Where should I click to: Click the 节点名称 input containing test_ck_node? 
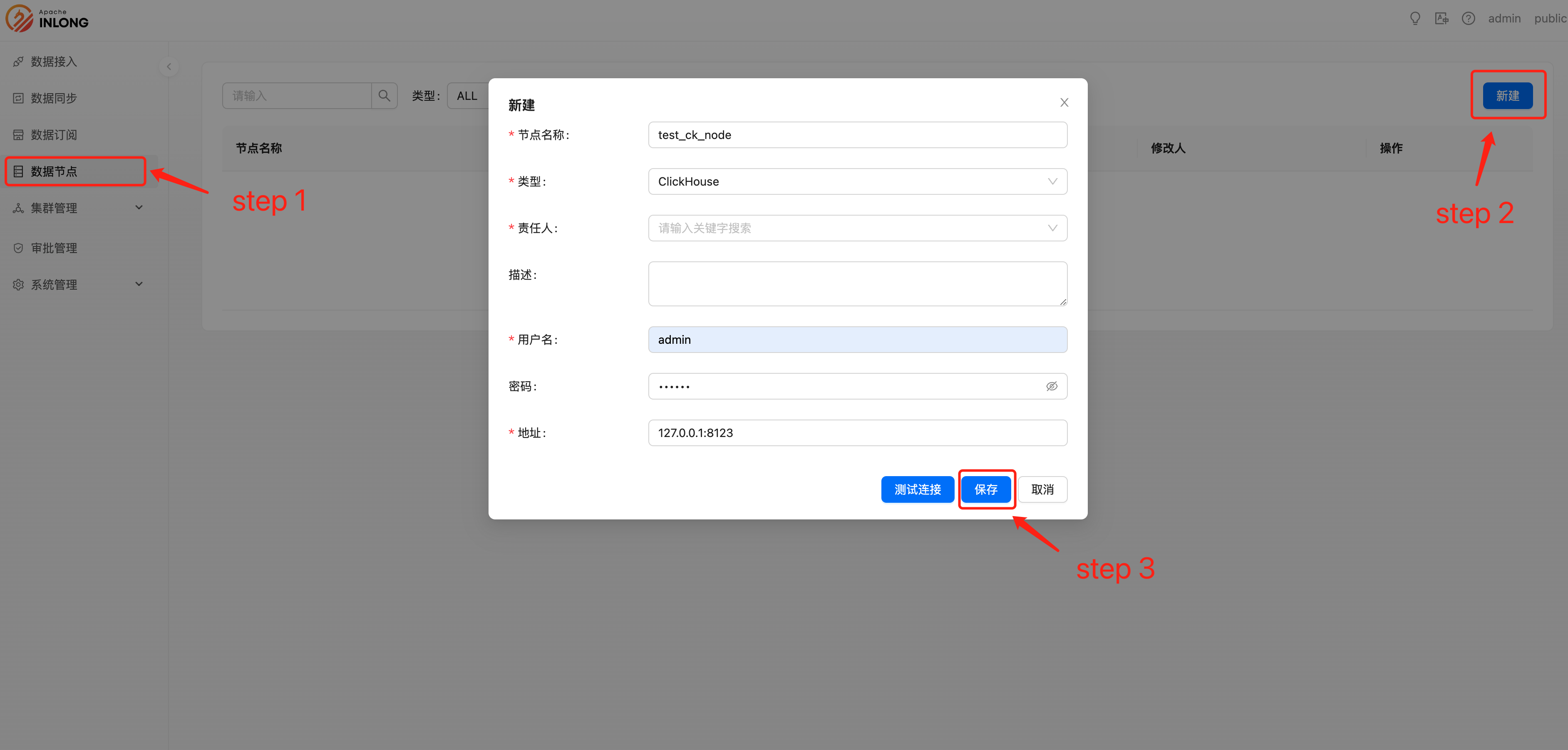coord(857,134)
